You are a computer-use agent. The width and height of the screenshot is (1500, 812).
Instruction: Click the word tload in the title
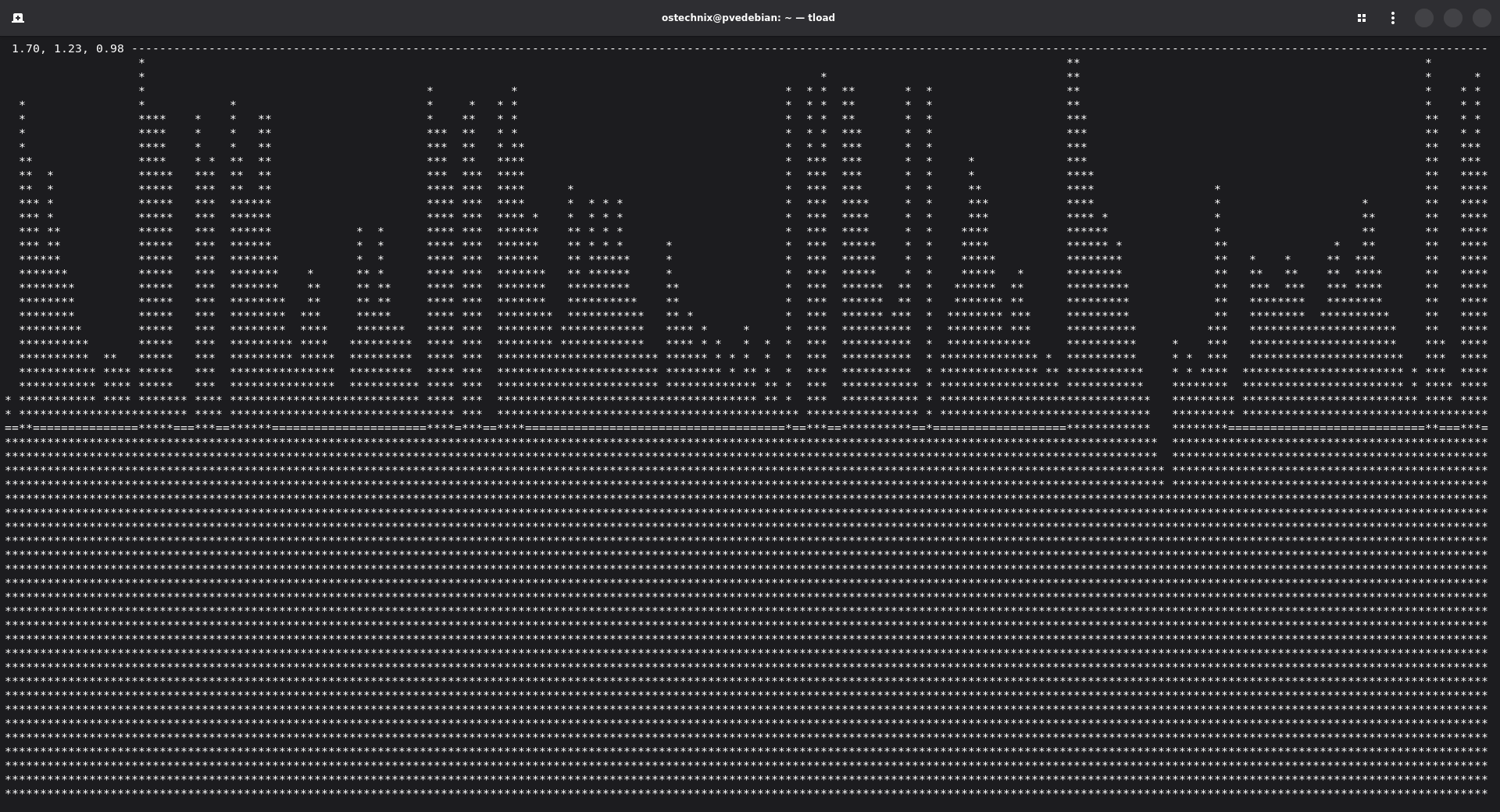coord(821,18)
